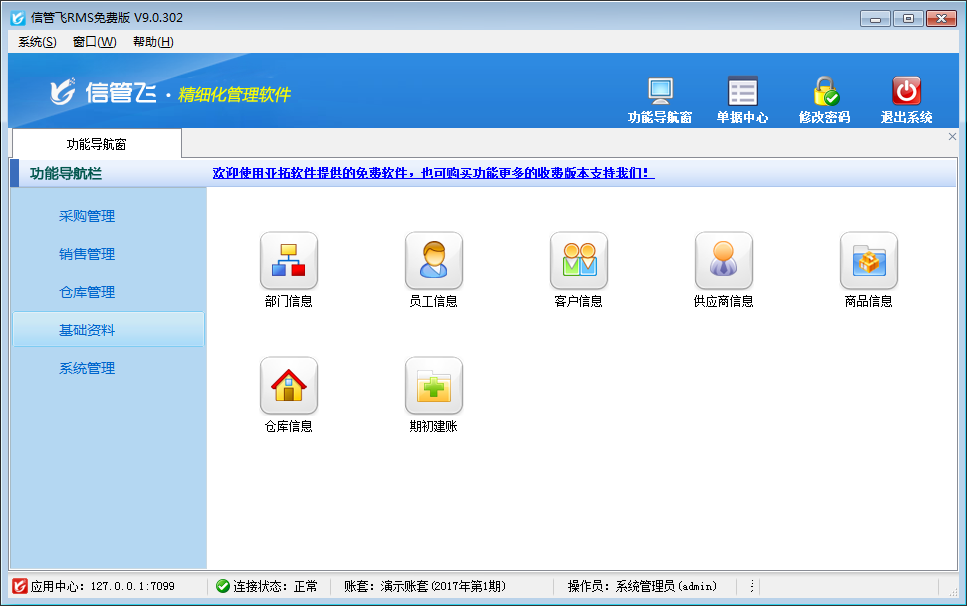Open the 员工信息 employee icon
This screenshot has width=967, height=606.
pyautogui.click(x=433, y=261)
